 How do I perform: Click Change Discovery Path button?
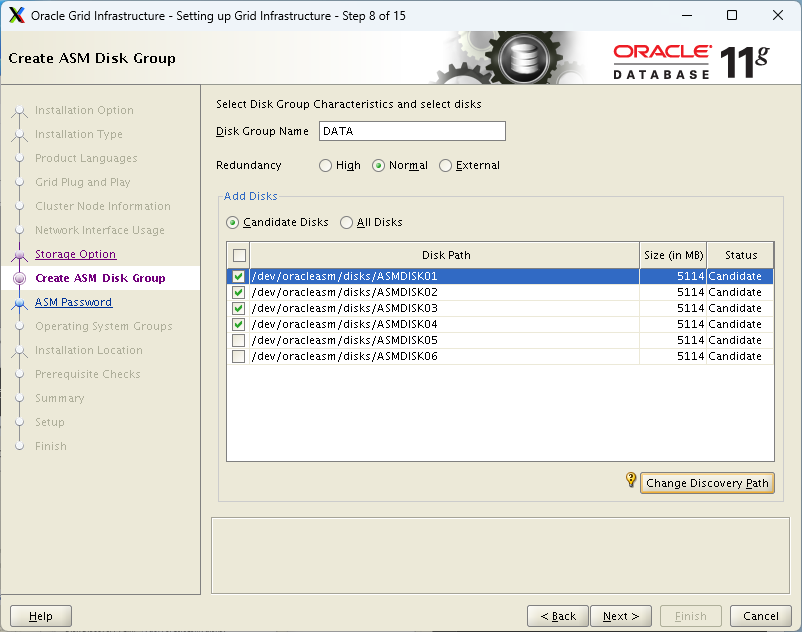coord(707,483)
